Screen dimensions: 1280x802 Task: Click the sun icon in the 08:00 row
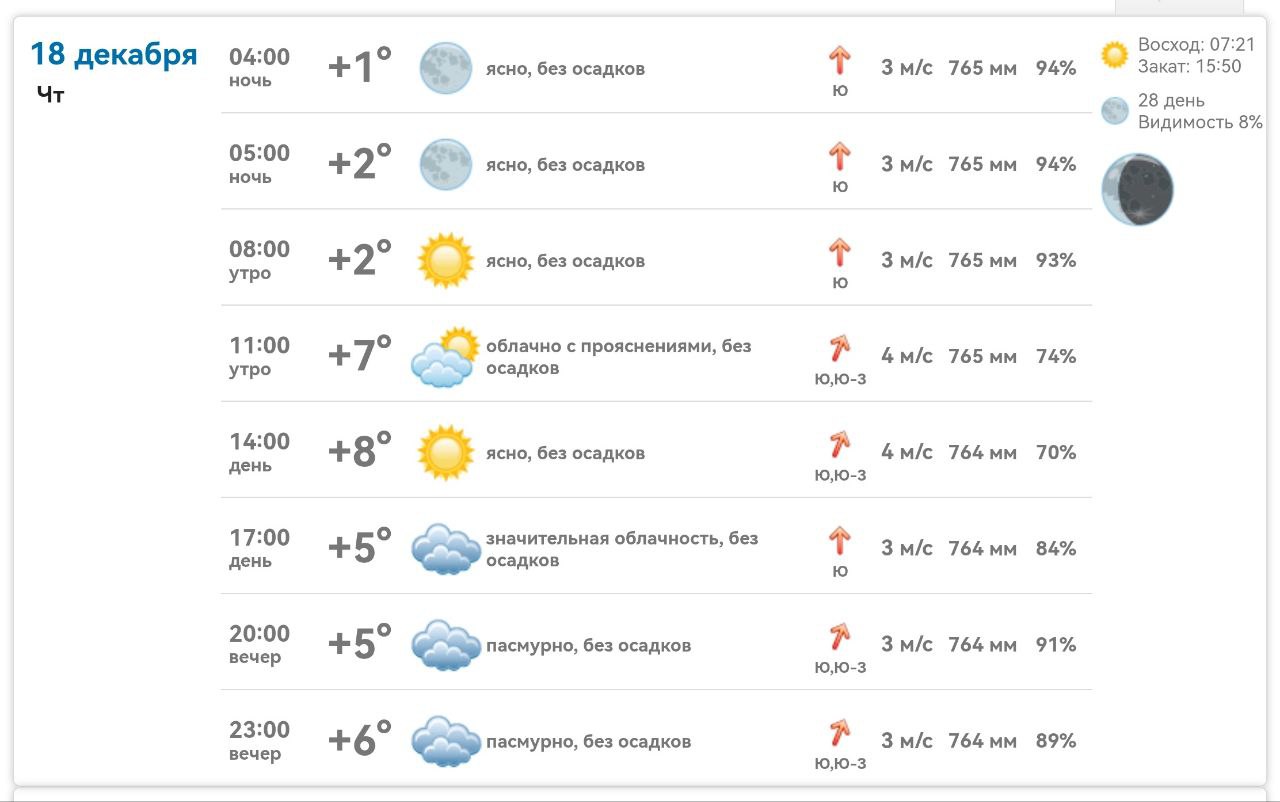click(x=445, y=260)
